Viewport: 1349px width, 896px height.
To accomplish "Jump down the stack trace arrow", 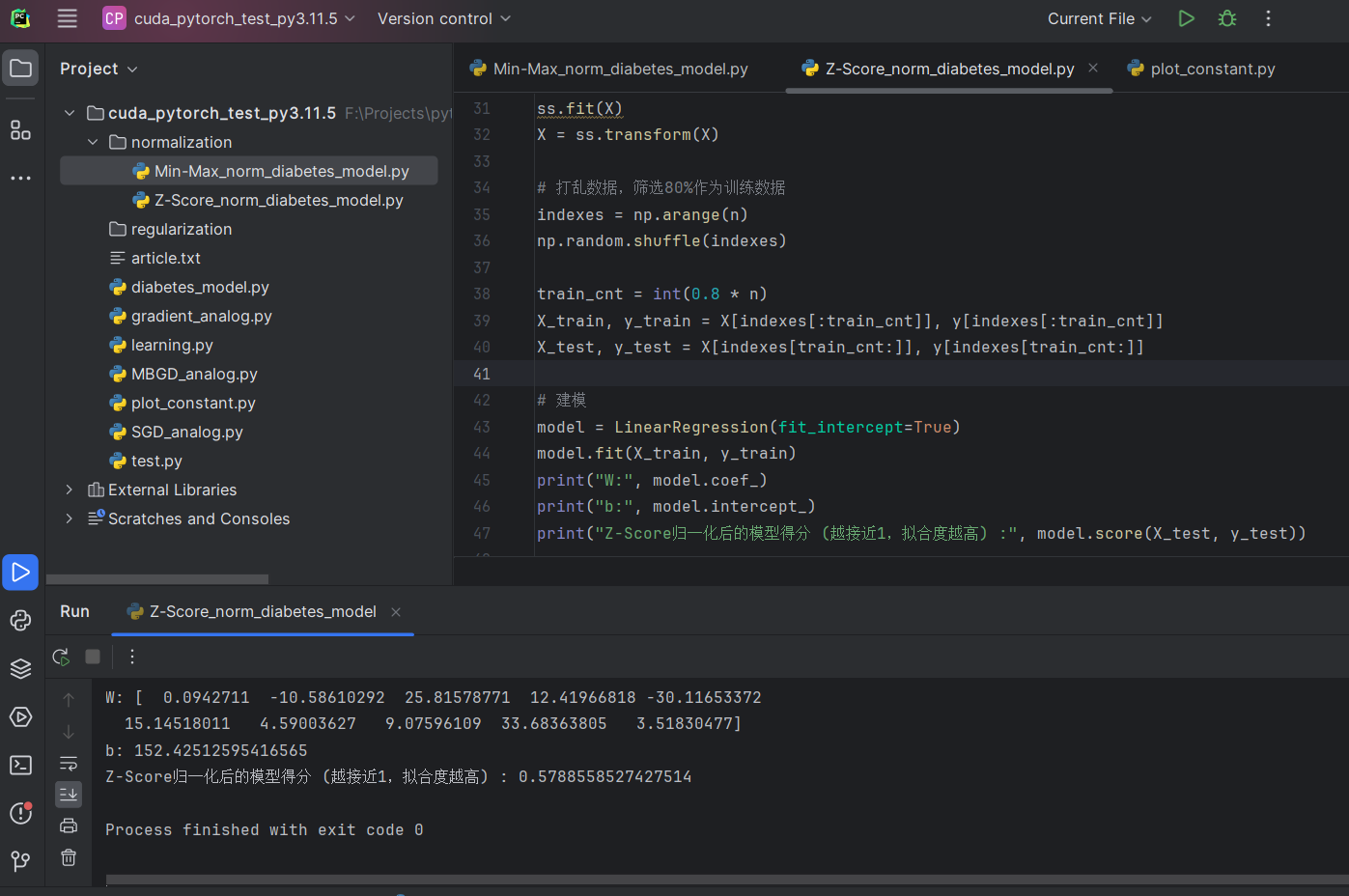I will pos(69,732).
